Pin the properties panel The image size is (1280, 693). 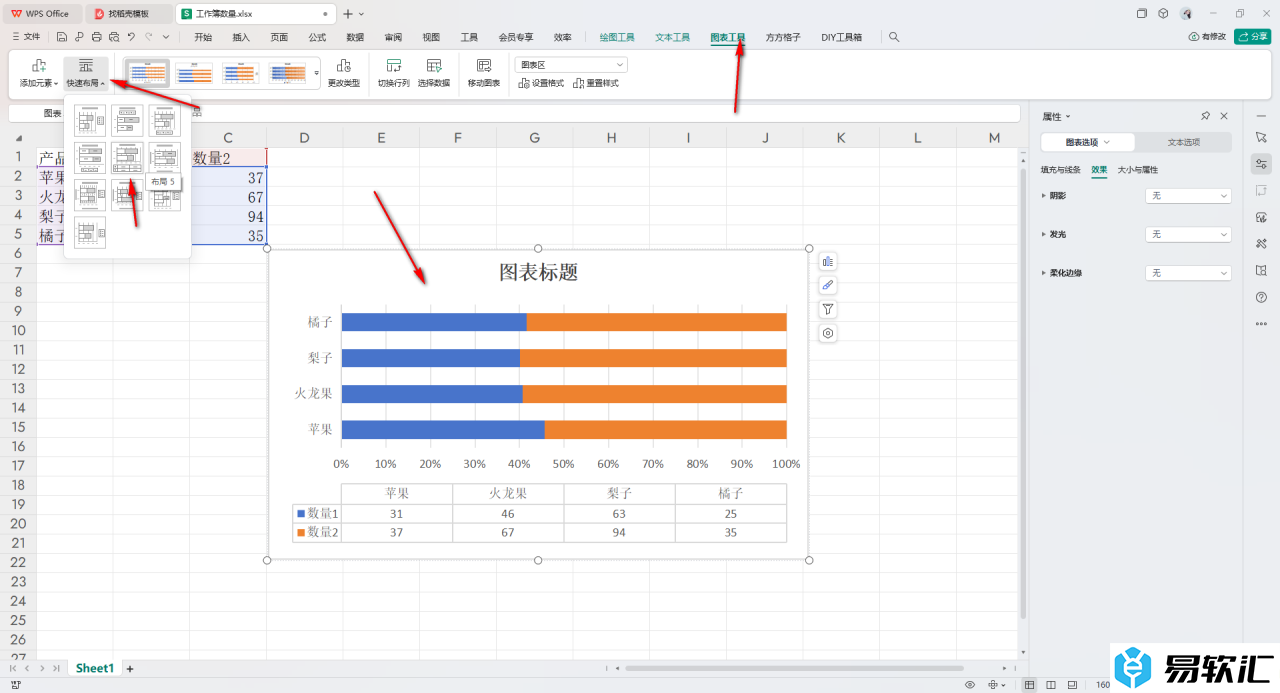click(1206, 116)
